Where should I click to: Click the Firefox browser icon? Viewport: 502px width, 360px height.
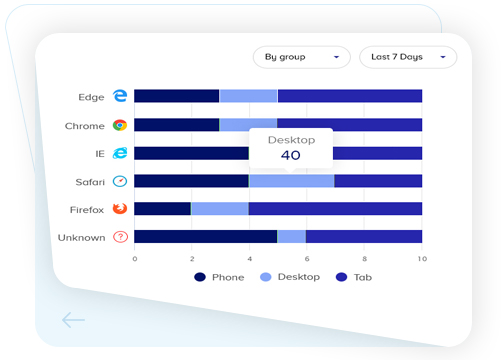pos(120,209)
